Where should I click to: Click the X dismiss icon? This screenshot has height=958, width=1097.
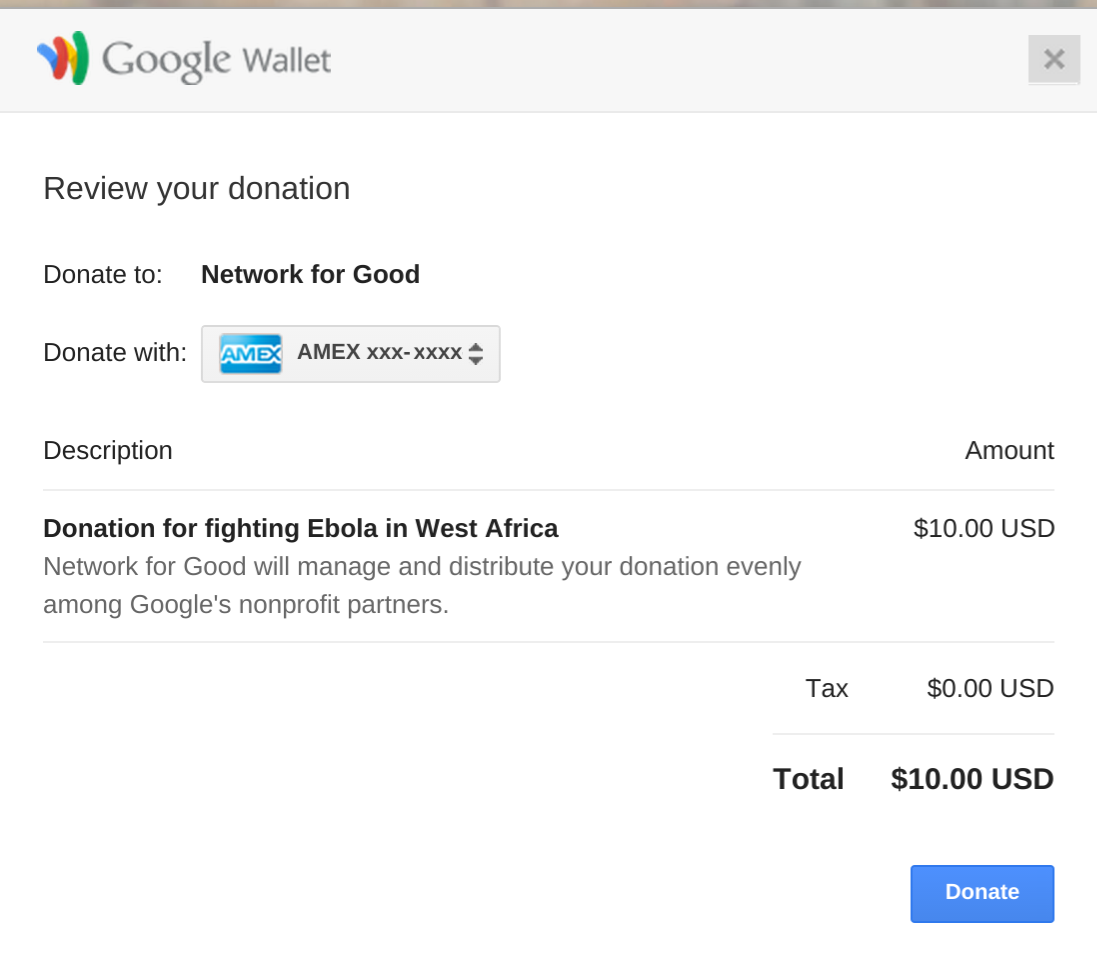(1053, 59)
